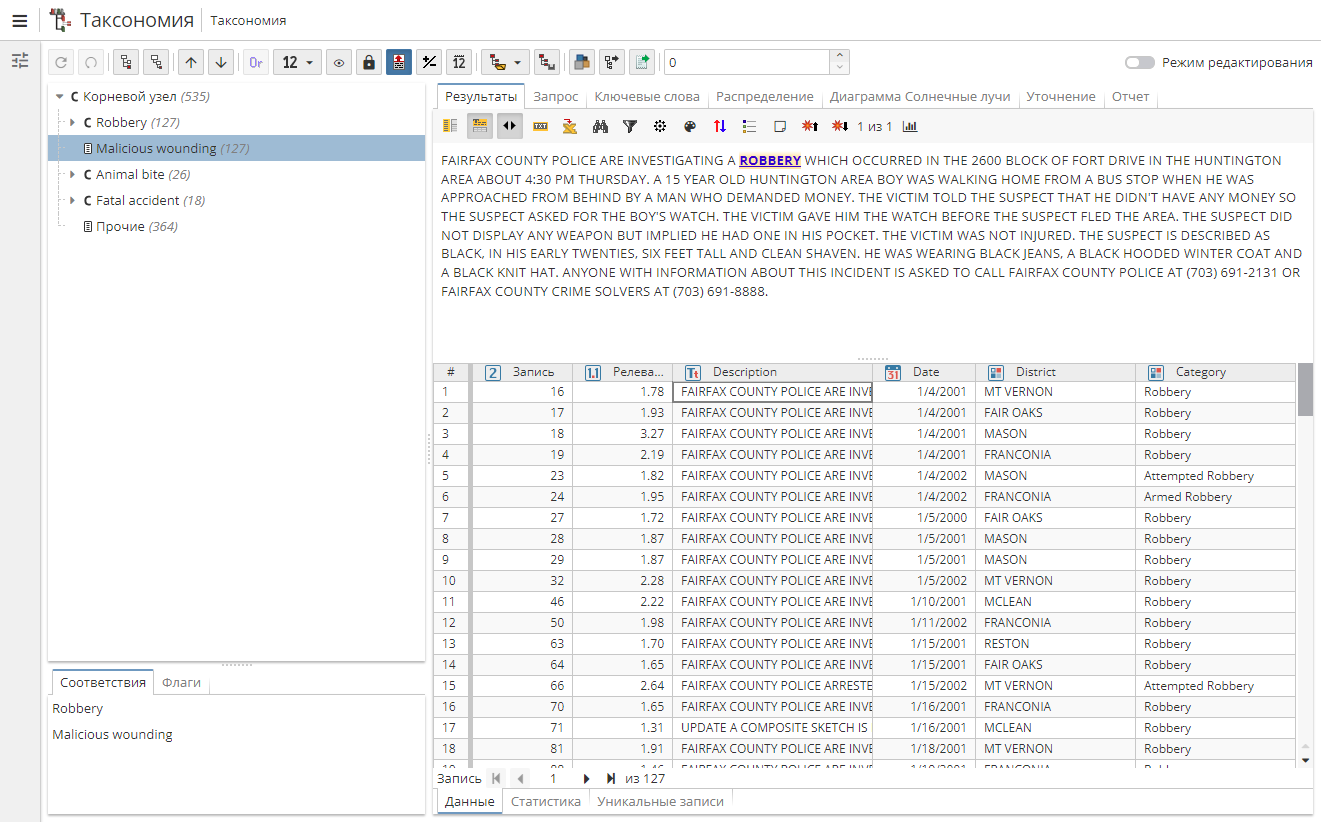Click the yellow TXT icon
The width and height of the screenshot is (1321, 822).
540,126
